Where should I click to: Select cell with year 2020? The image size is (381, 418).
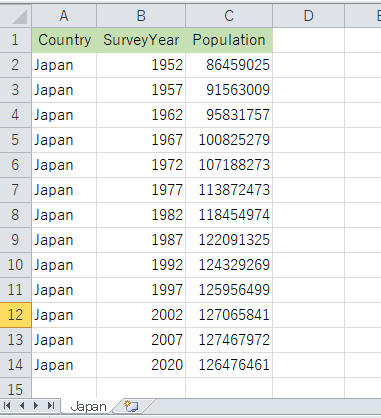click(141, 365)
